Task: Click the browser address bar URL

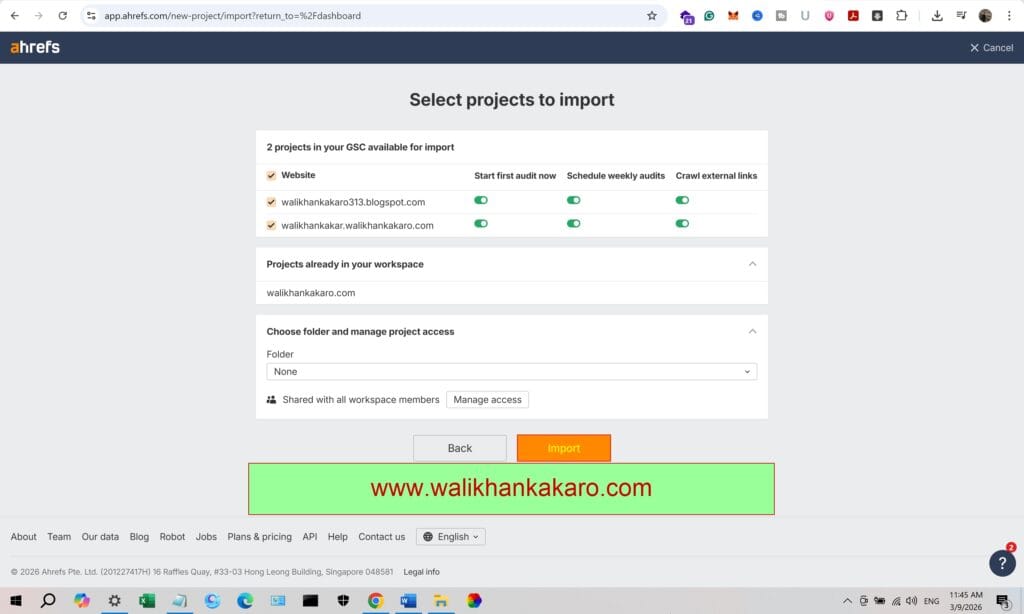Action: (x=232, y=16)
